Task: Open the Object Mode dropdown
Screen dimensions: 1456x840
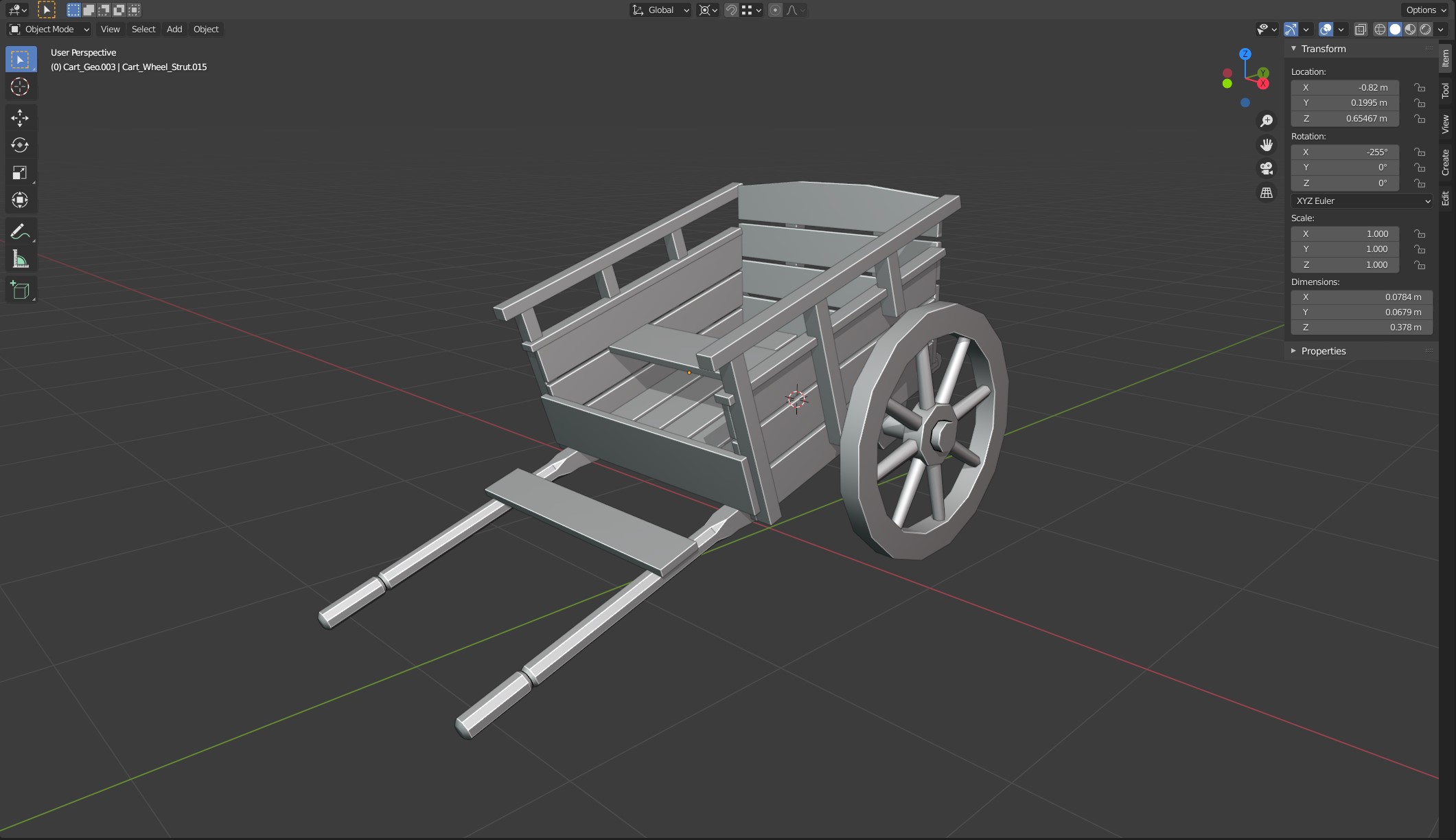Action: (49, 30)
